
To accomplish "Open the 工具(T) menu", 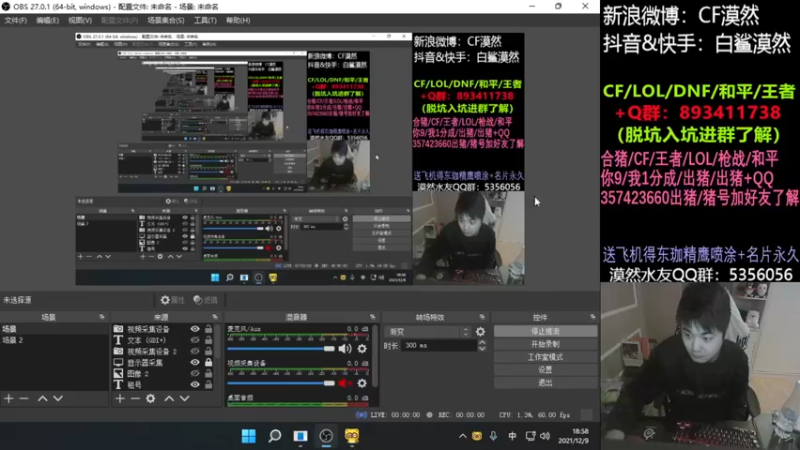I will coord(205,20).
